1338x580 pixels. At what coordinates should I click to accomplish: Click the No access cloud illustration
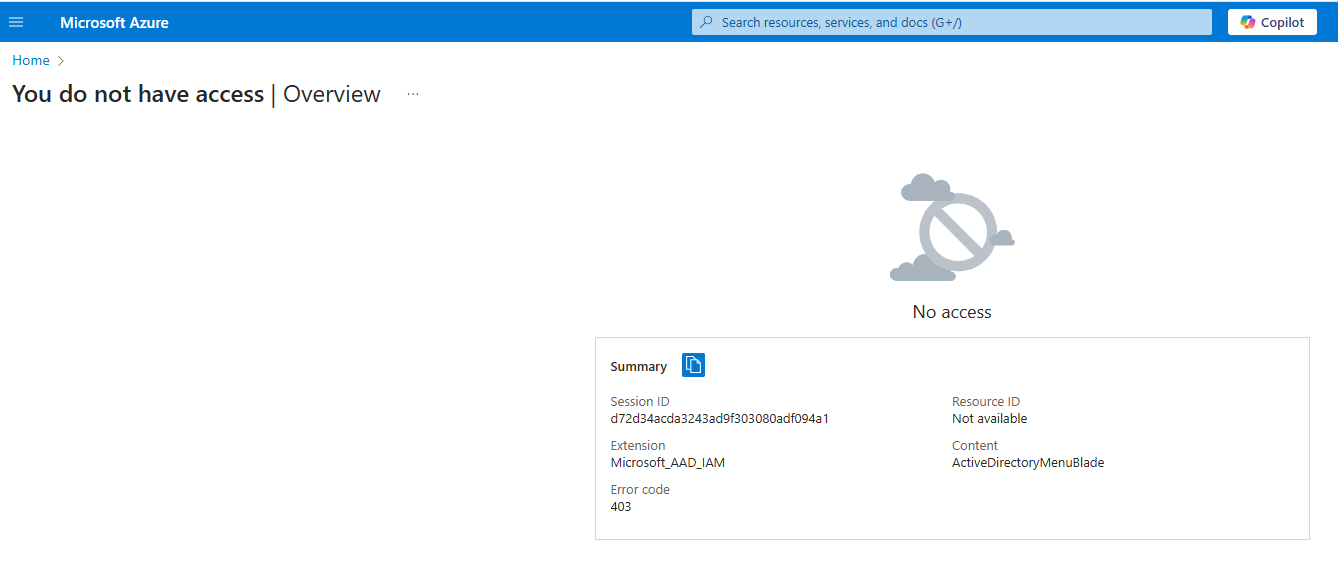tap(950, 227)
